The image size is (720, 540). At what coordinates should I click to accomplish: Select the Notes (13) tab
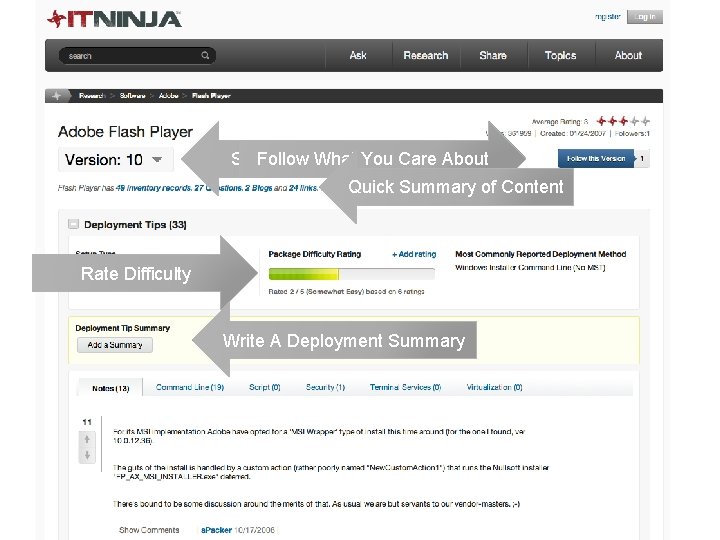[x=111, y=388]
